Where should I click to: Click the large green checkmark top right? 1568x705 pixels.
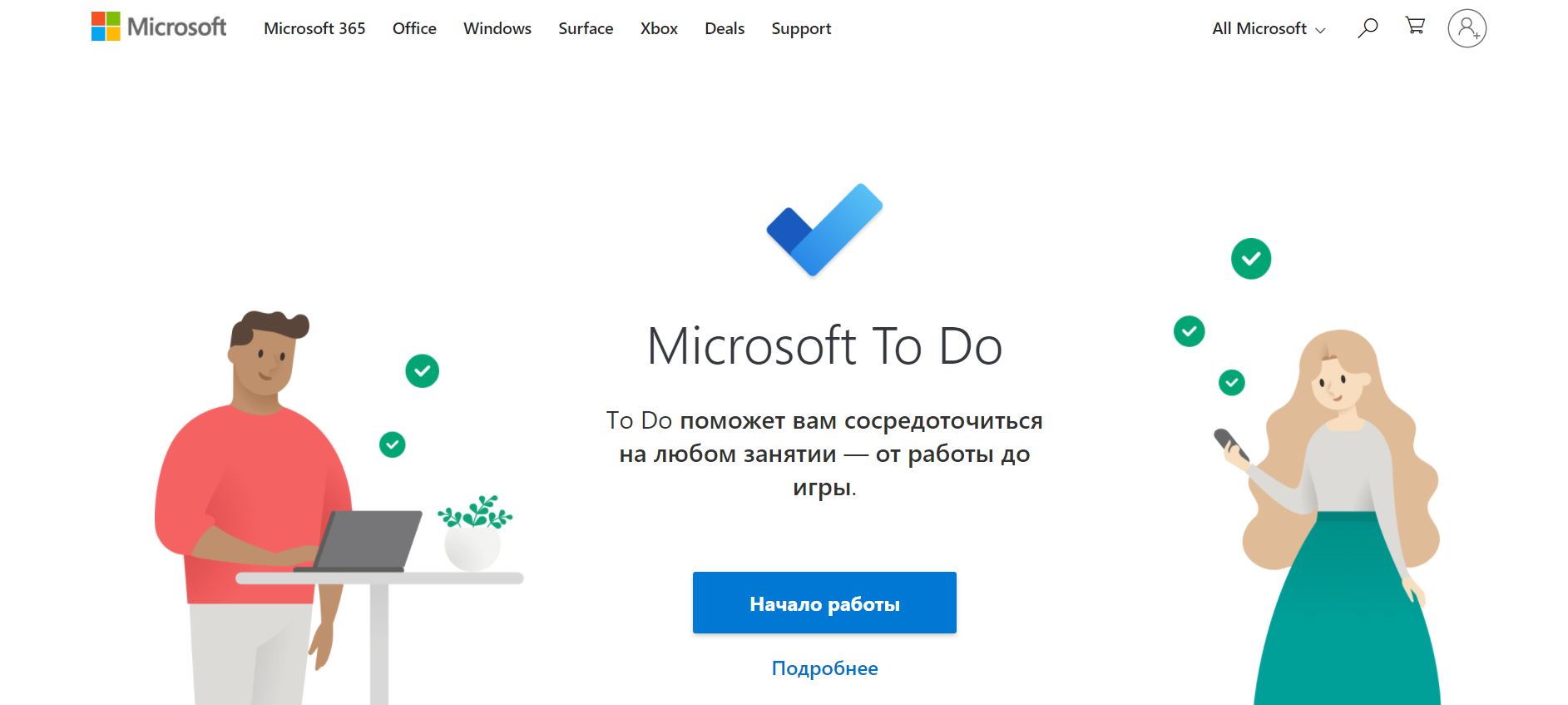pos(1251,259)
